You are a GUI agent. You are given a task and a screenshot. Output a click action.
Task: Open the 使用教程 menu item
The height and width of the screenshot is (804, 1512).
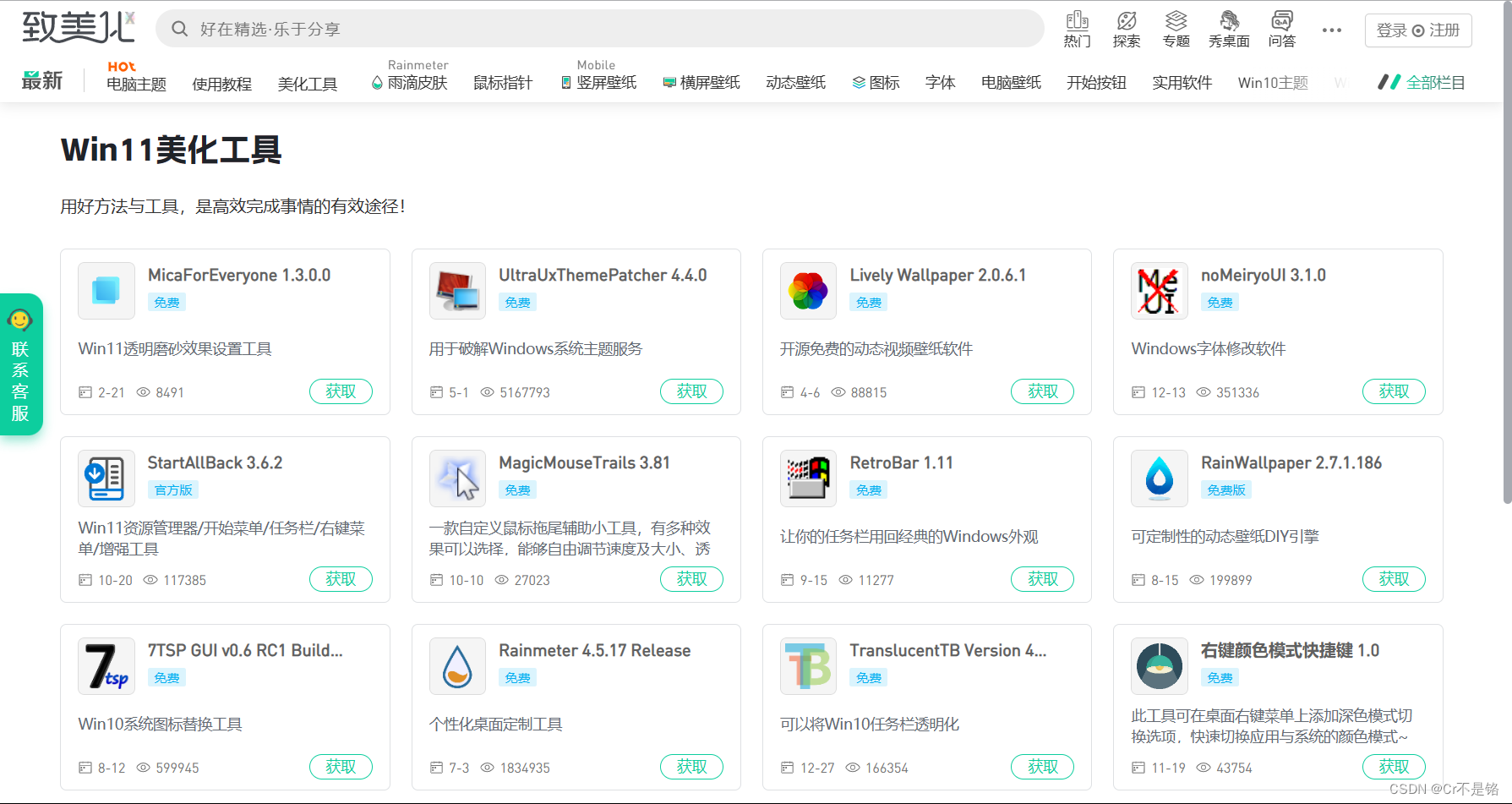221,84
